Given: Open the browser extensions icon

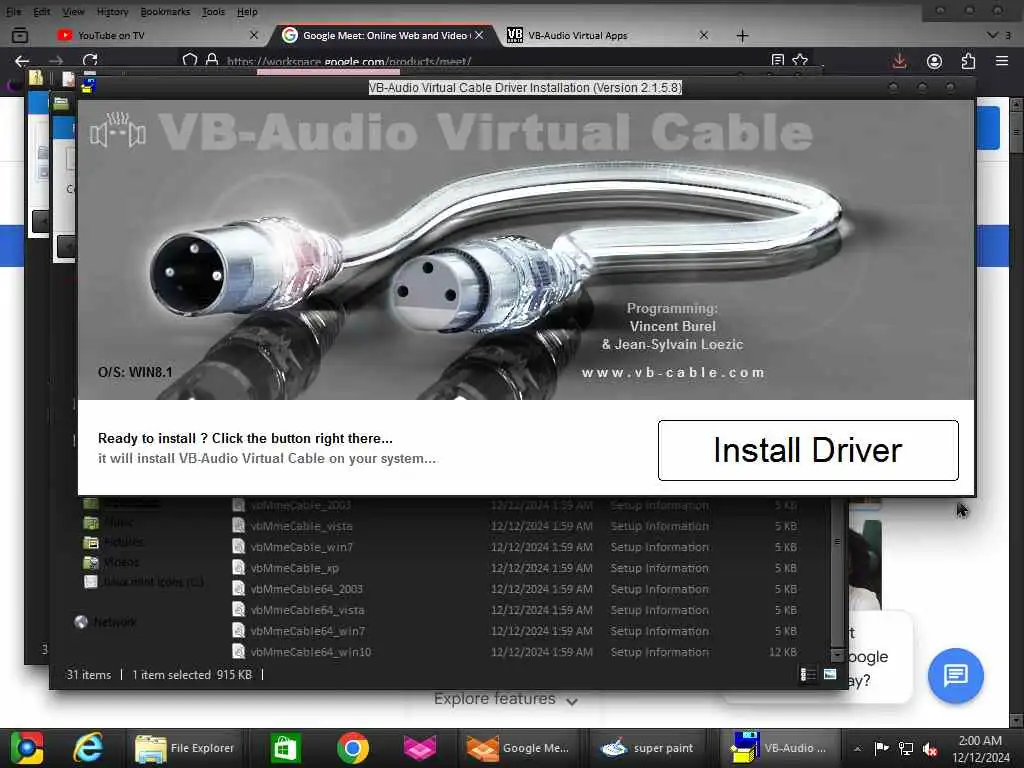Looking at the screenshot, I should 968,61.
